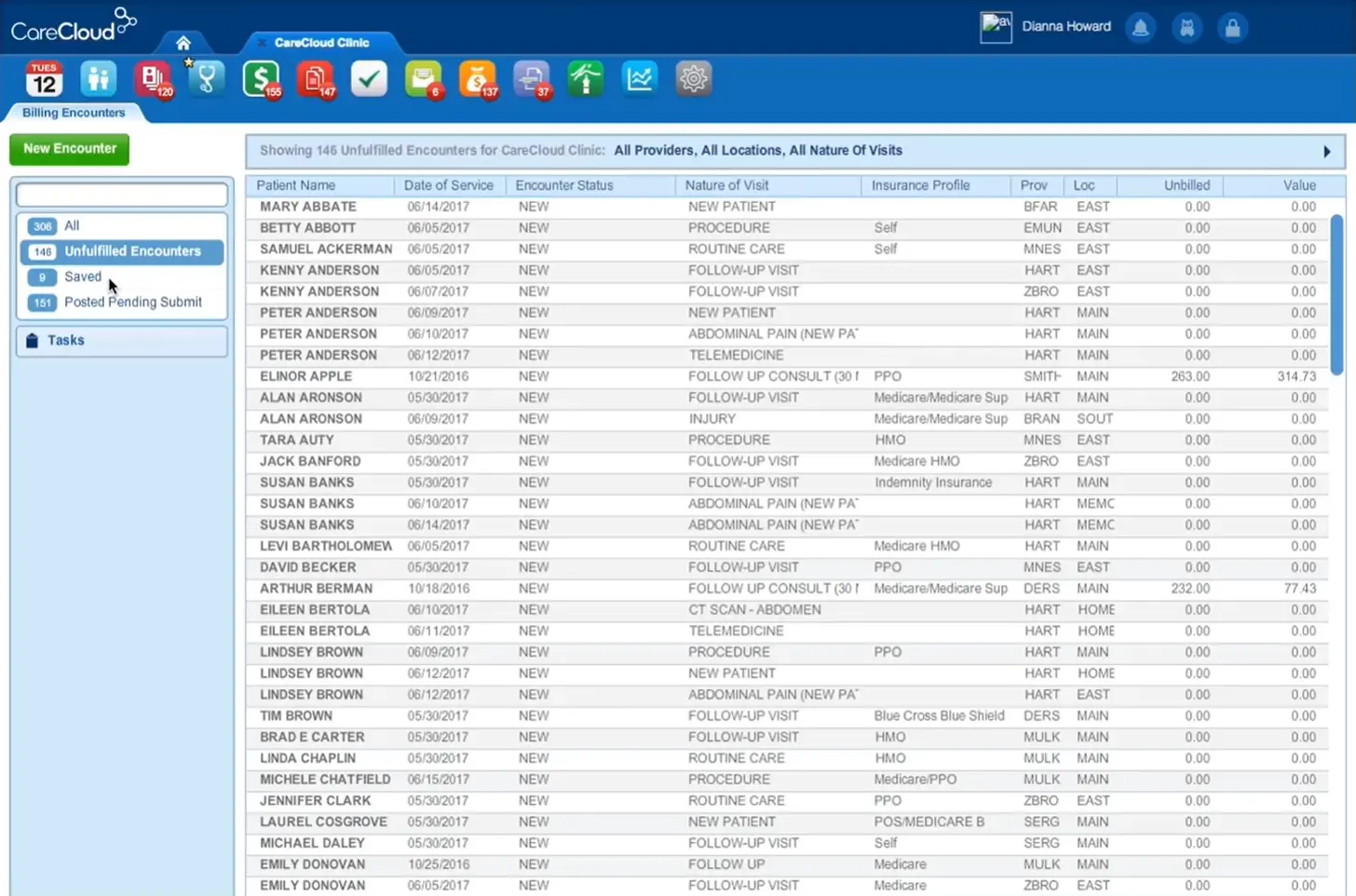Open the green inbox icon badged 6
The width and height of the screenshot is (1356, 896).
coord(424,79)
